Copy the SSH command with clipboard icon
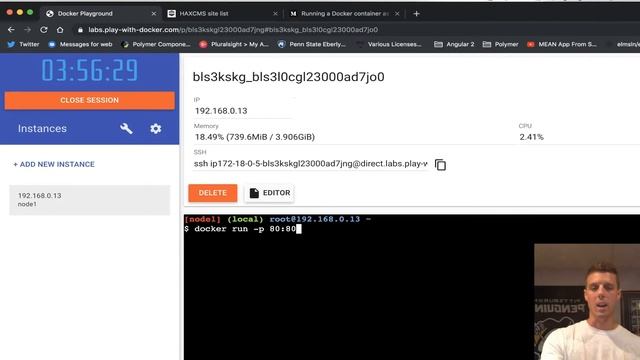 [x=440, y=164]
